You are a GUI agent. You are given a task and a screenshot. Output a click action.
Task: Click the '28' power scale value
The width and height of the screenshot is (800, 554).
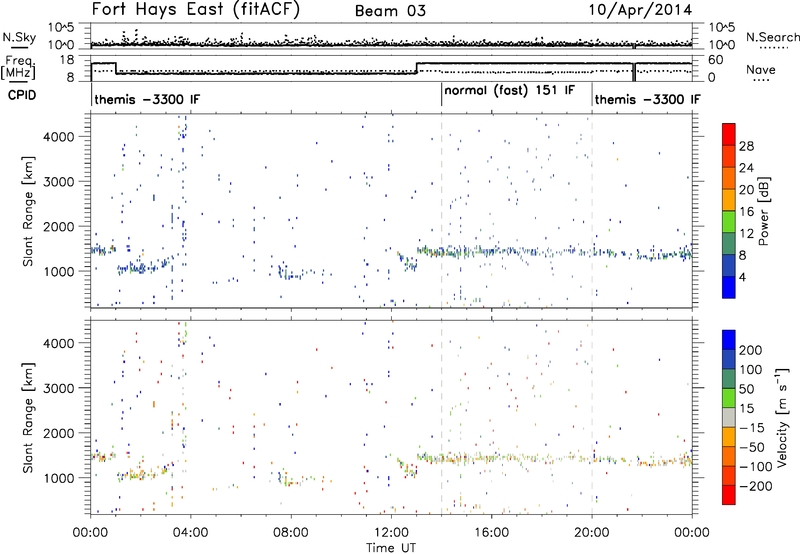click(x=746, y=146)
